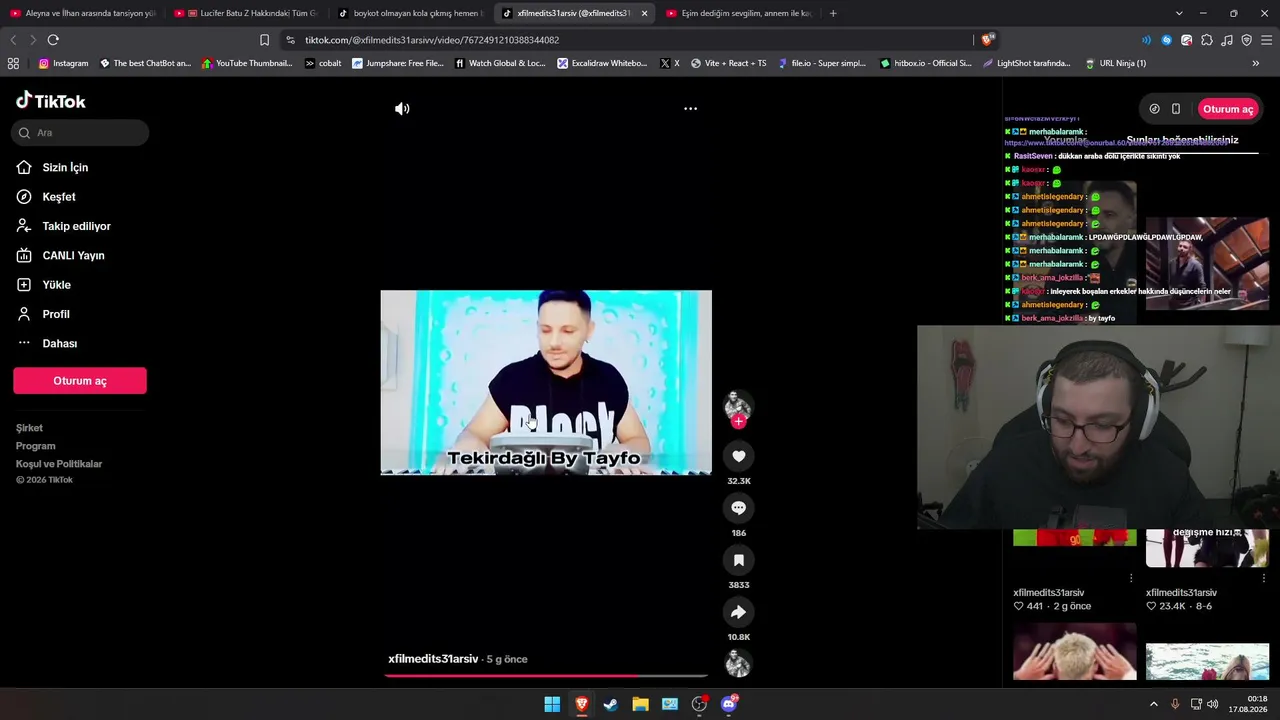Open the video three-dot options menu

coord(690,108)
